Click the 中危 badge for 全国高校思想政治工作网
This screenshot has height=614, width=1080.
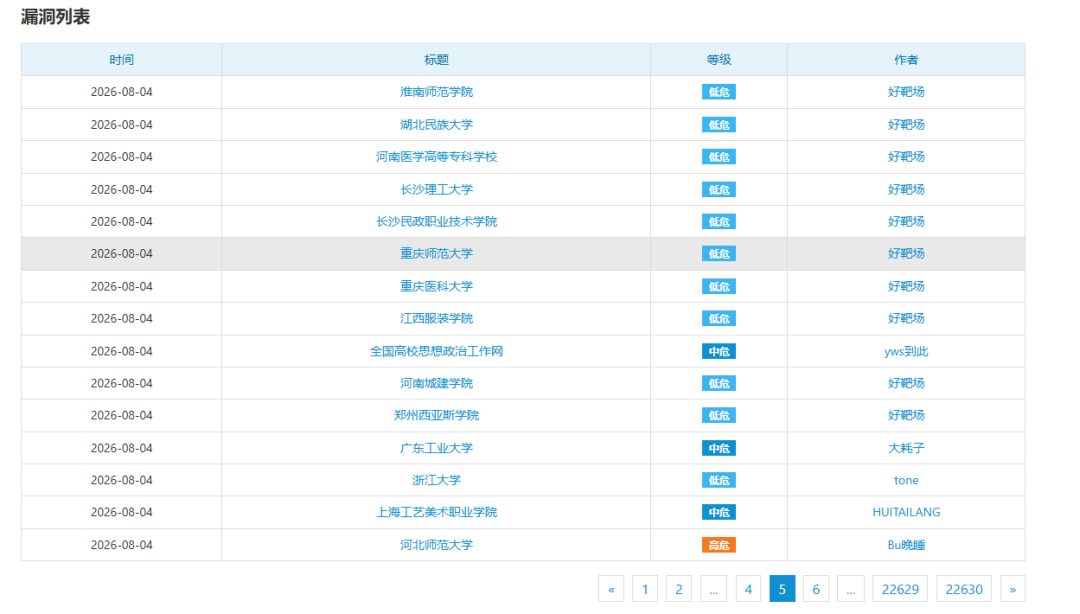(x=718, y=351)
